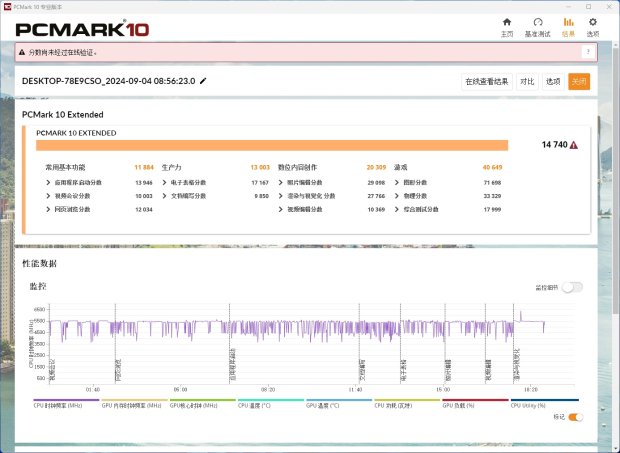This screenshot has width=620, height=453.
Task: Click the orange 关闭 (close) result button
Action: [579, 82]
